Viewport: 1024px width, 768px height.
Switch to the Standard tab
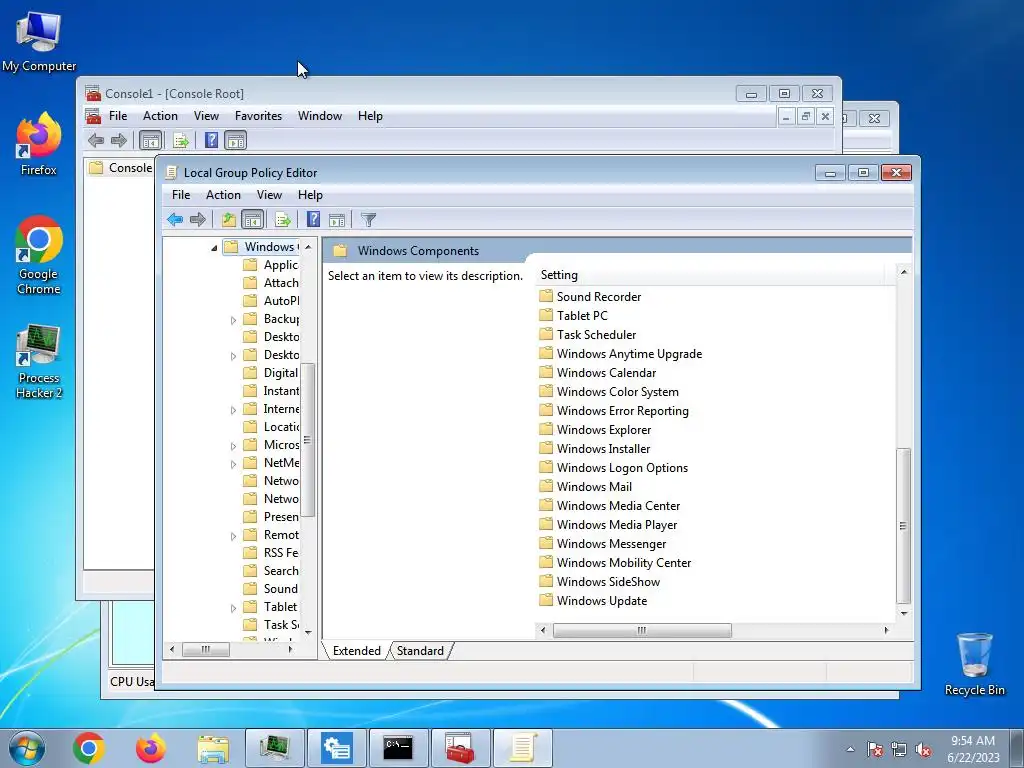(420, 650)
